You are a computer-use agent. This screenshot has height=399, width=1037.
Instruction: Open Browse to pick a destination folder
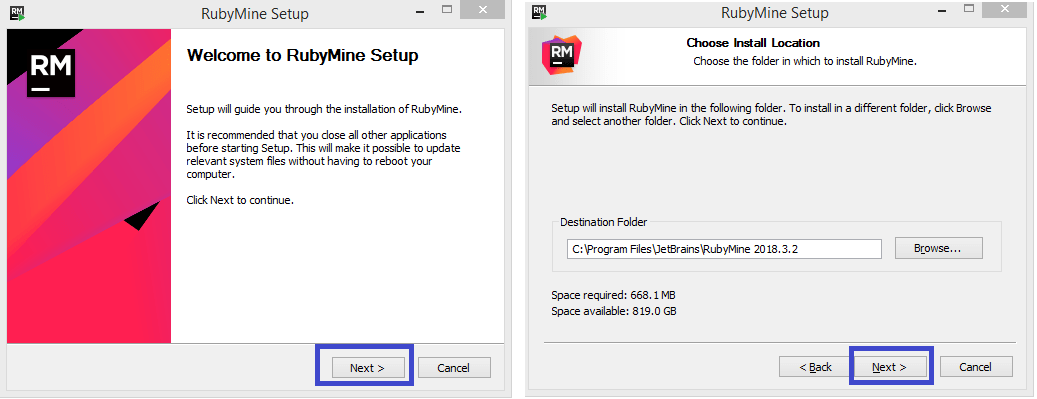coord(938,248)
